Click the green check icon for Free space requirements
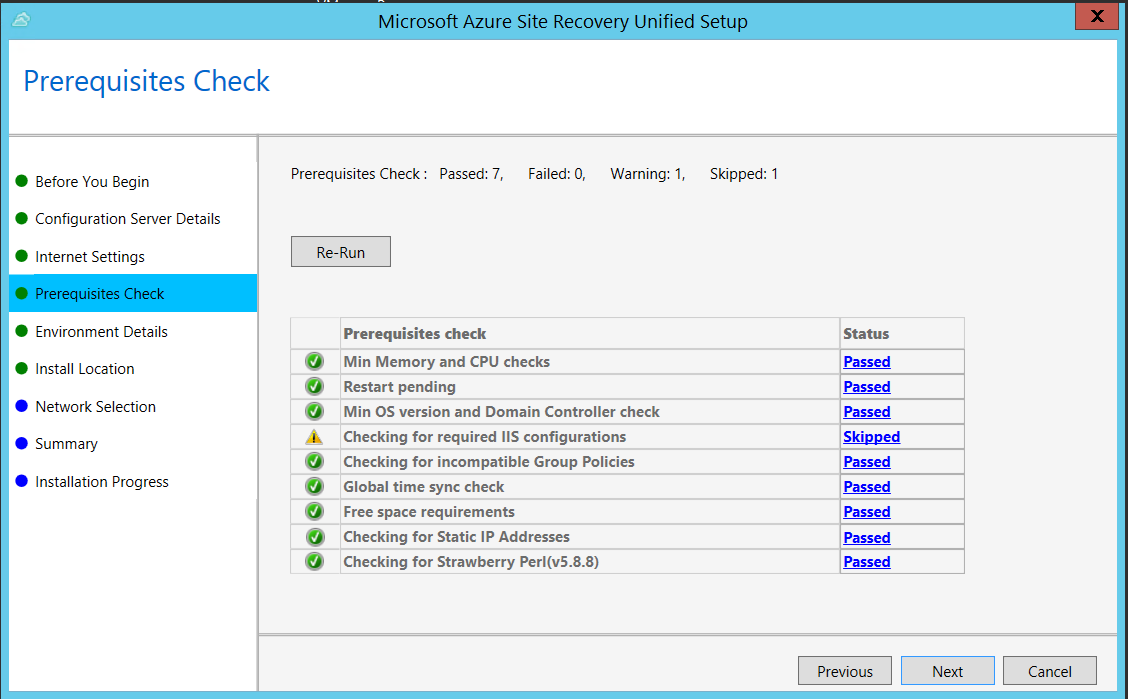 point(314,511)
